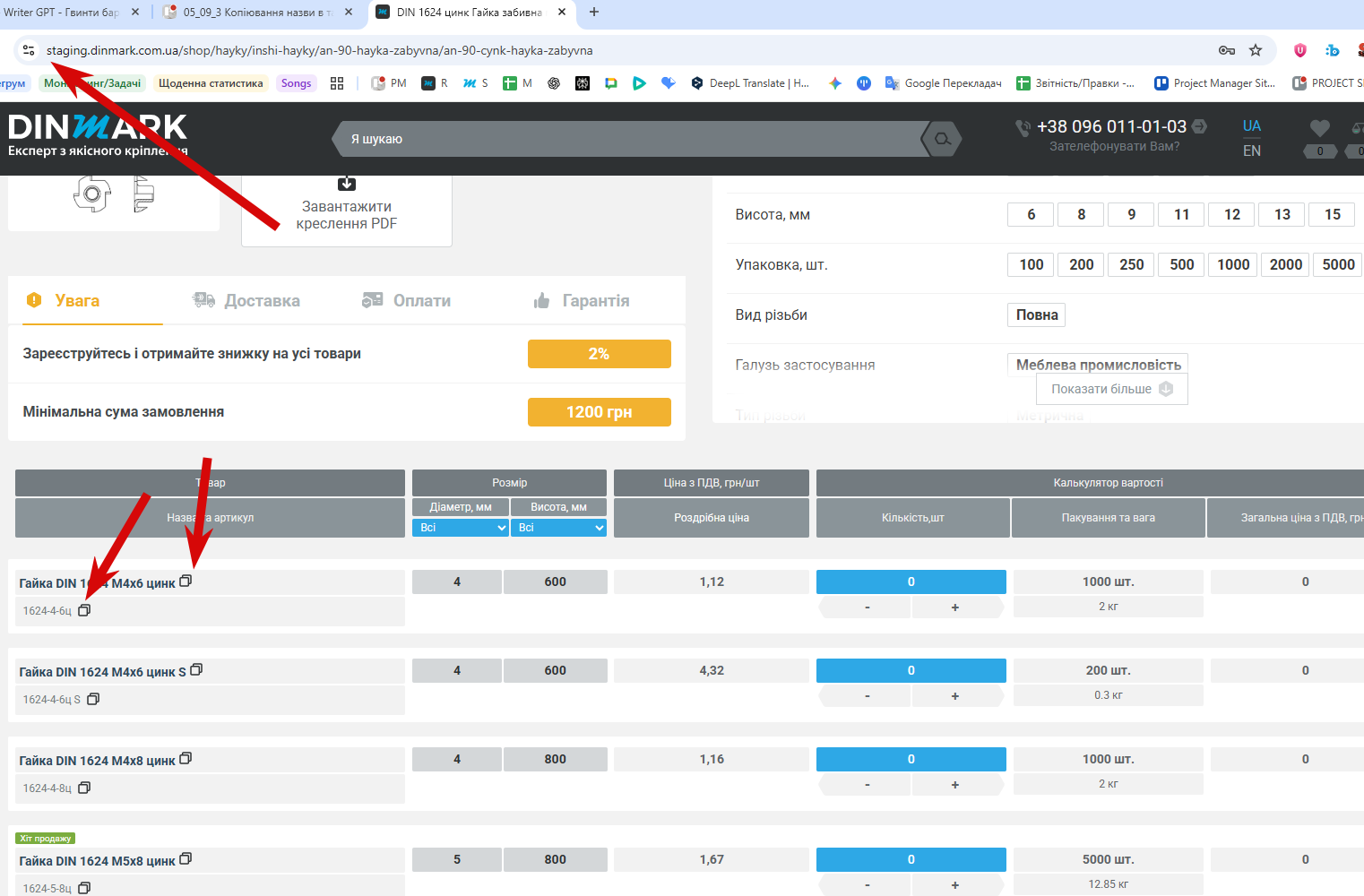Switch language to EN
This screenshot has height=896, width=1364.
click(1252, 151)
